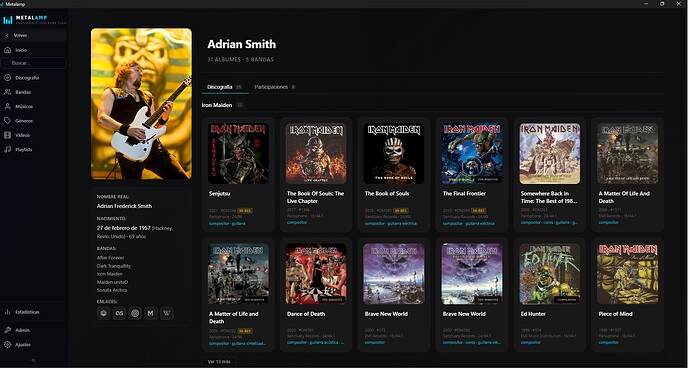The image size is (690, 370).
Task: Show more albums with 'Ver 13 más'
Action: 219,362
